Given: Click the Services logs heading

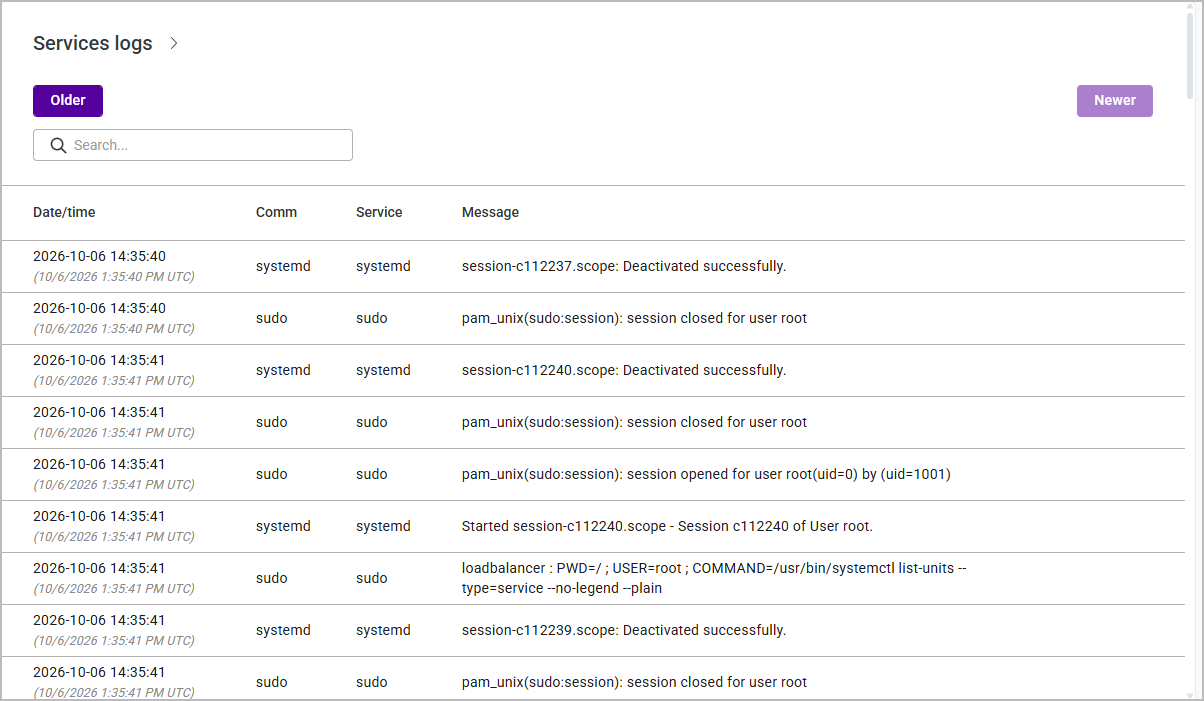Looking at the screenshot, I should (x=93, y=43).
